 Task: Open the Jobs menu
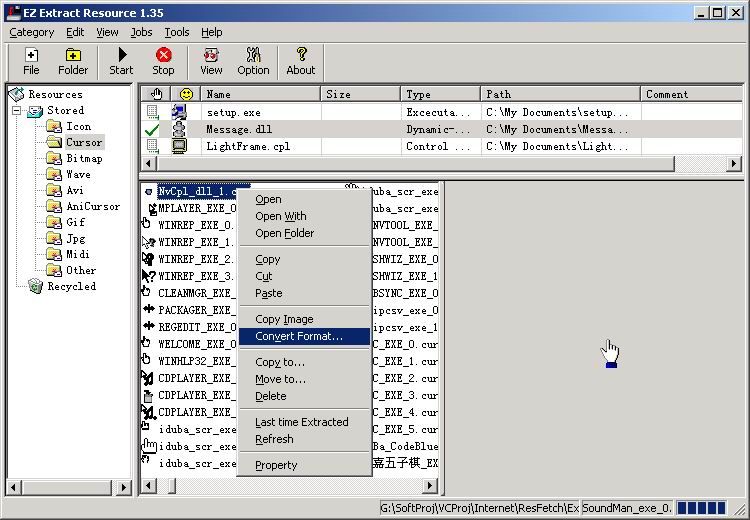point(141,32)
